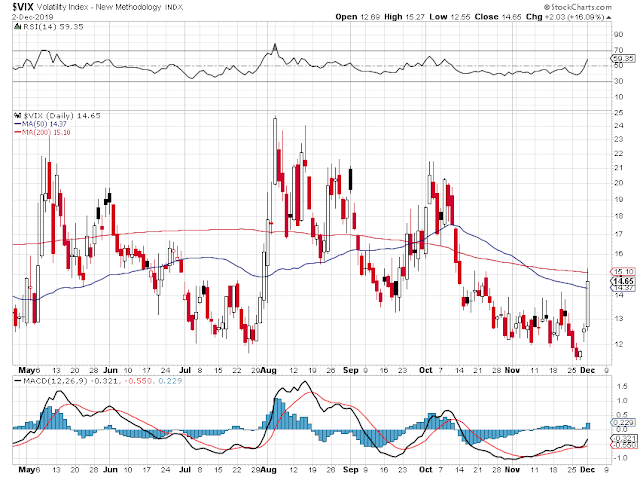Open the StockCharts.com attribution link
Image resolution: width=640 pixels, height=477 pixels.
[x=578, y=7]
